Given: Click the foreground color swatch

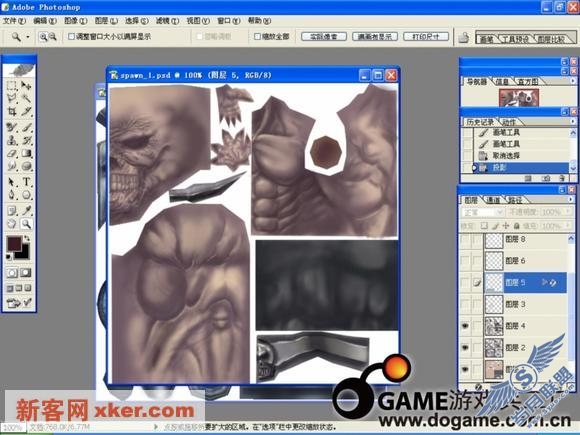Looking at the screenshot, I should 14,244.
